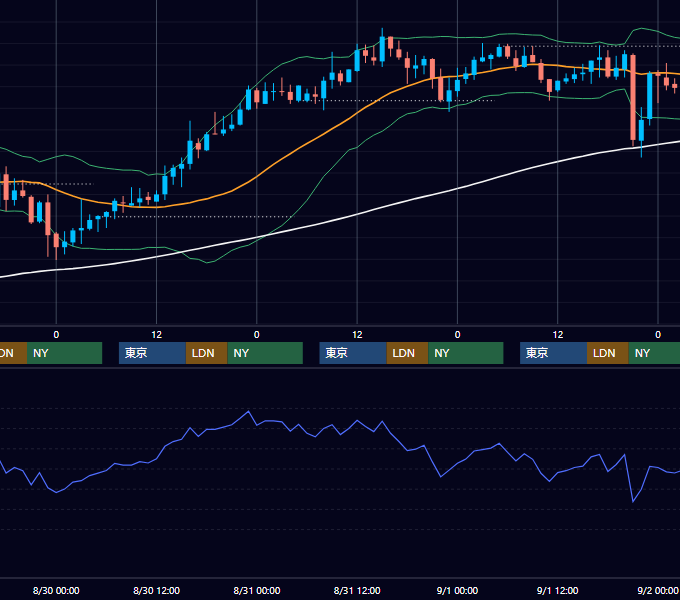Select the tall blue candlestick before 9/2 00:00
Viewport: 680px width, 600px height.
(x=650, y=96)
